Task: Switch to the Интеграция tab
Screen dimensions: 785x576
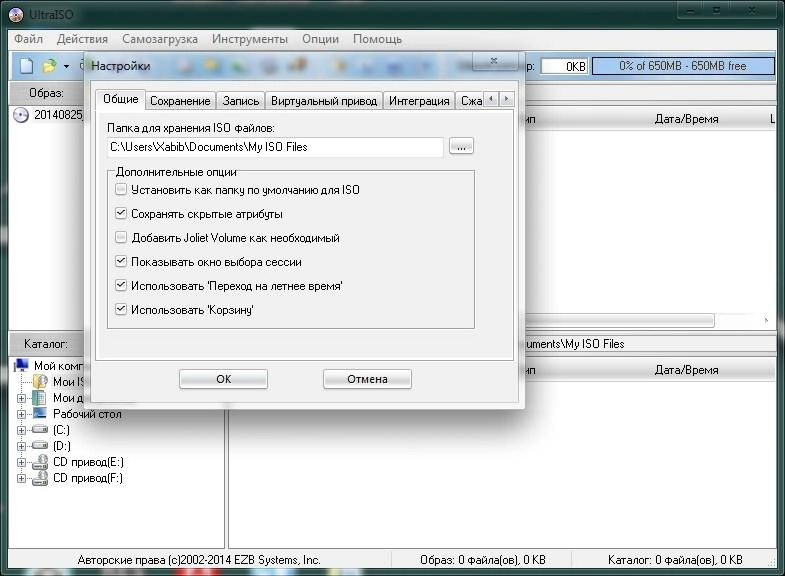Action: click(419, 101)
